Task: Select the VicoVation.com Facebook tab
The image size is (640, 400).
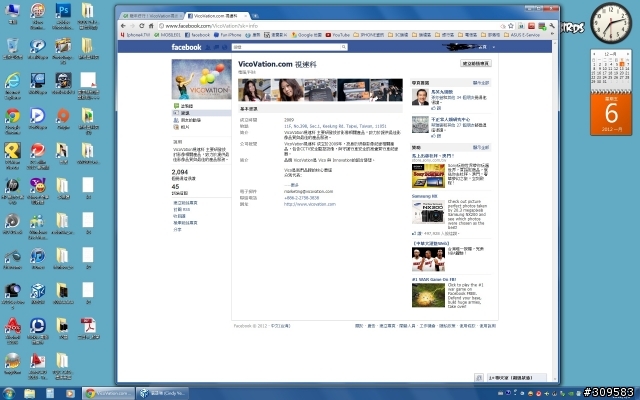Action: pyautogui.click(x=216, y=16)
